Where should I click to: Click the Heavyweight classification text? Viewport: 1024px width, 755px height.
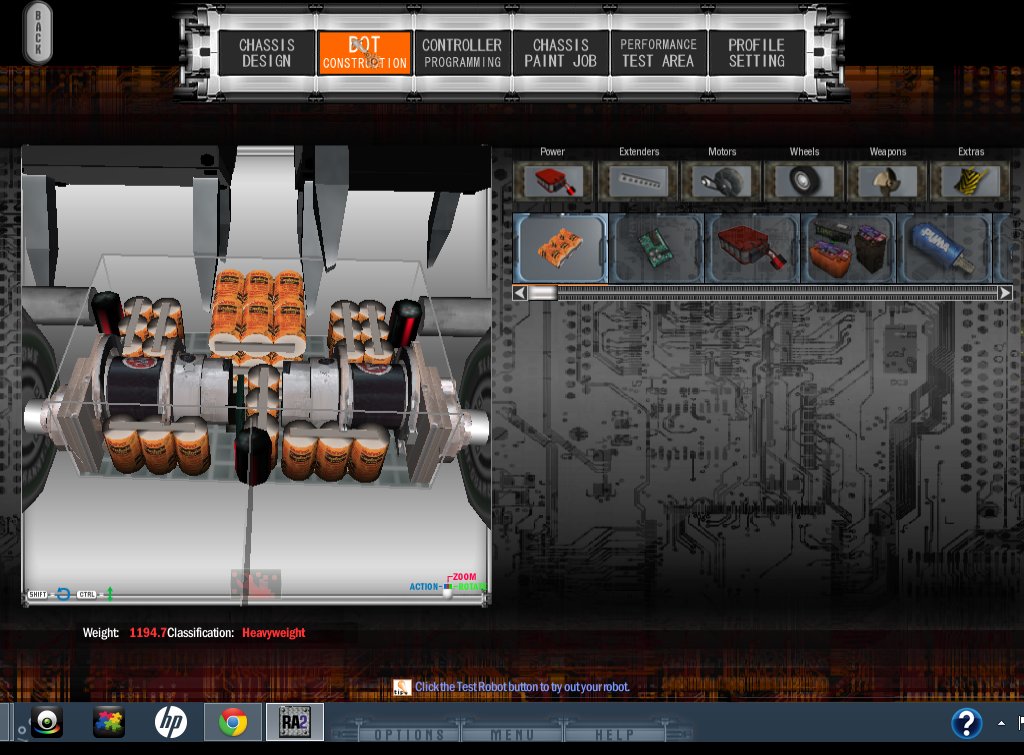pos(273,633)
